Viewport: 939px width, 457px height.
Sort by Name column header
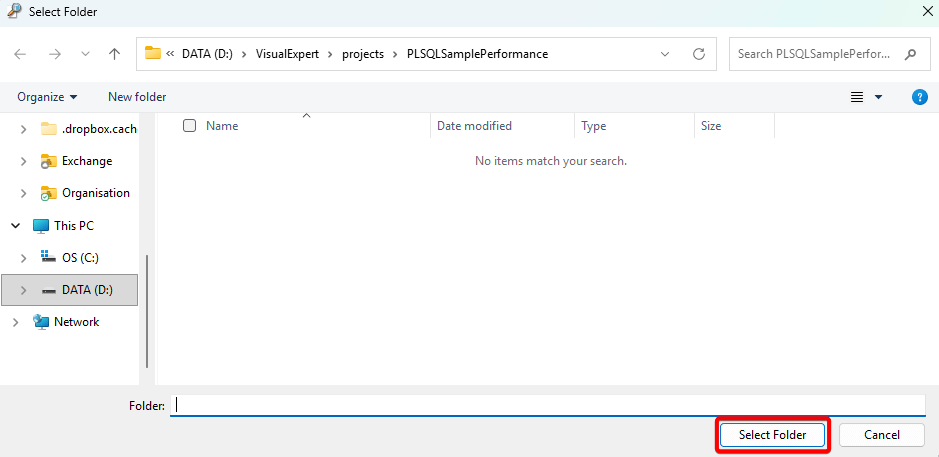(222, 126)
